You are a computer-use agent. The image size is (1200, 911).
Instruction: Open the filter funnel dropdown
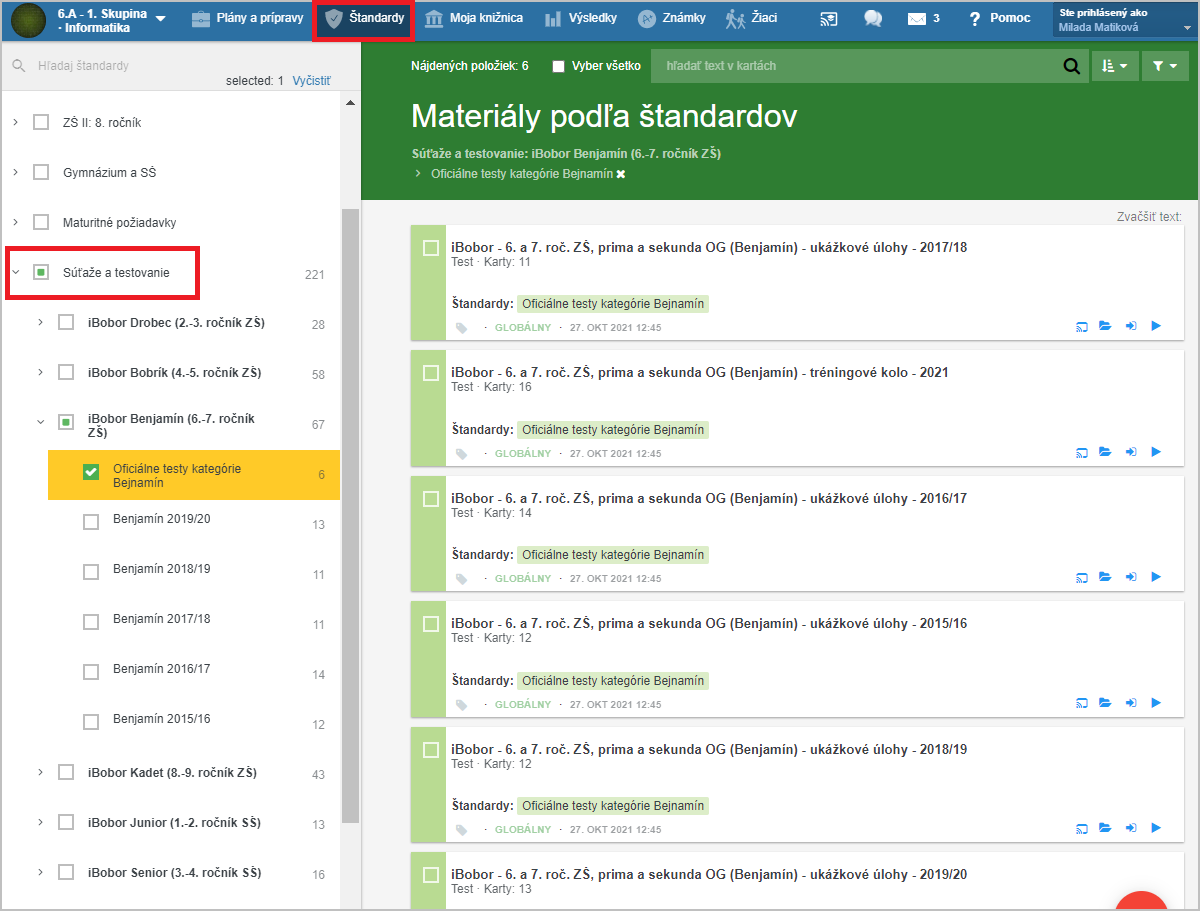[x=1163, y=66]
